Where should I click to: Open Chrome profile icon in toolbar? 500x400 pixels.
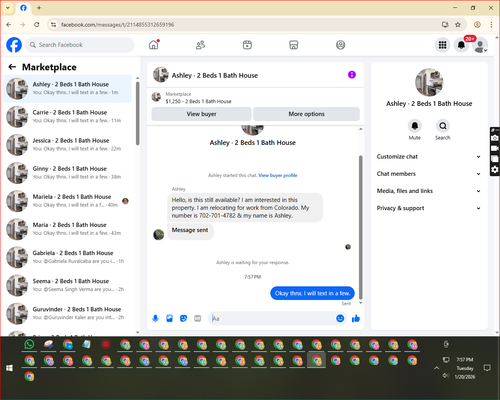(477, 24)
